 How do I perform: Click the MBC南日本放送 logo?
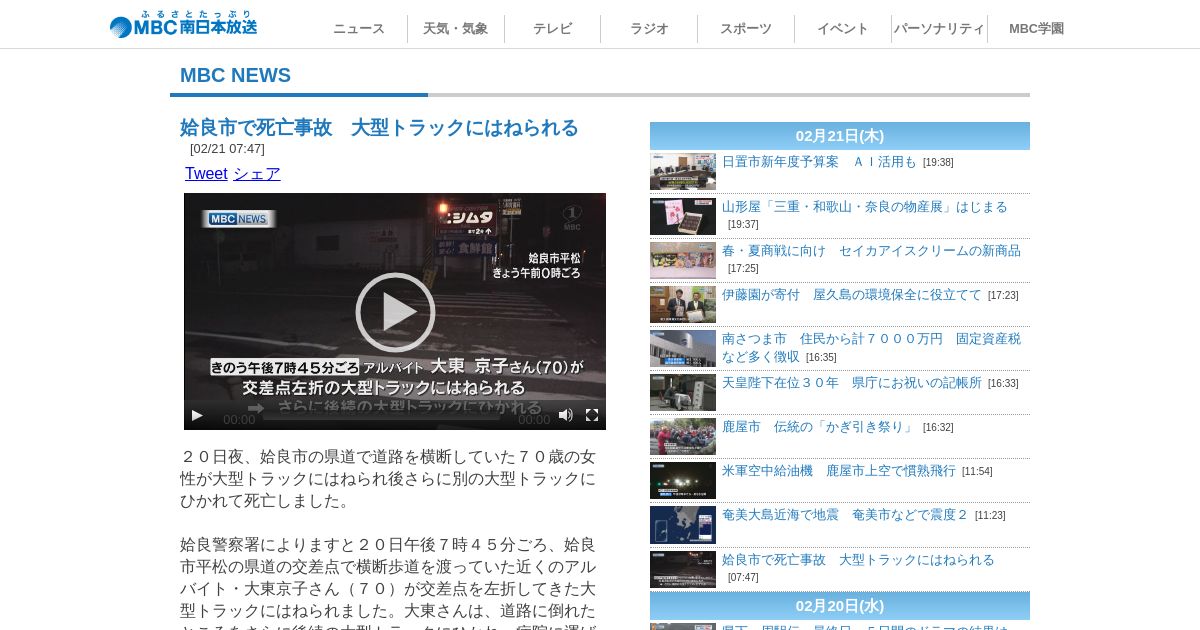[x=183, y=25]
